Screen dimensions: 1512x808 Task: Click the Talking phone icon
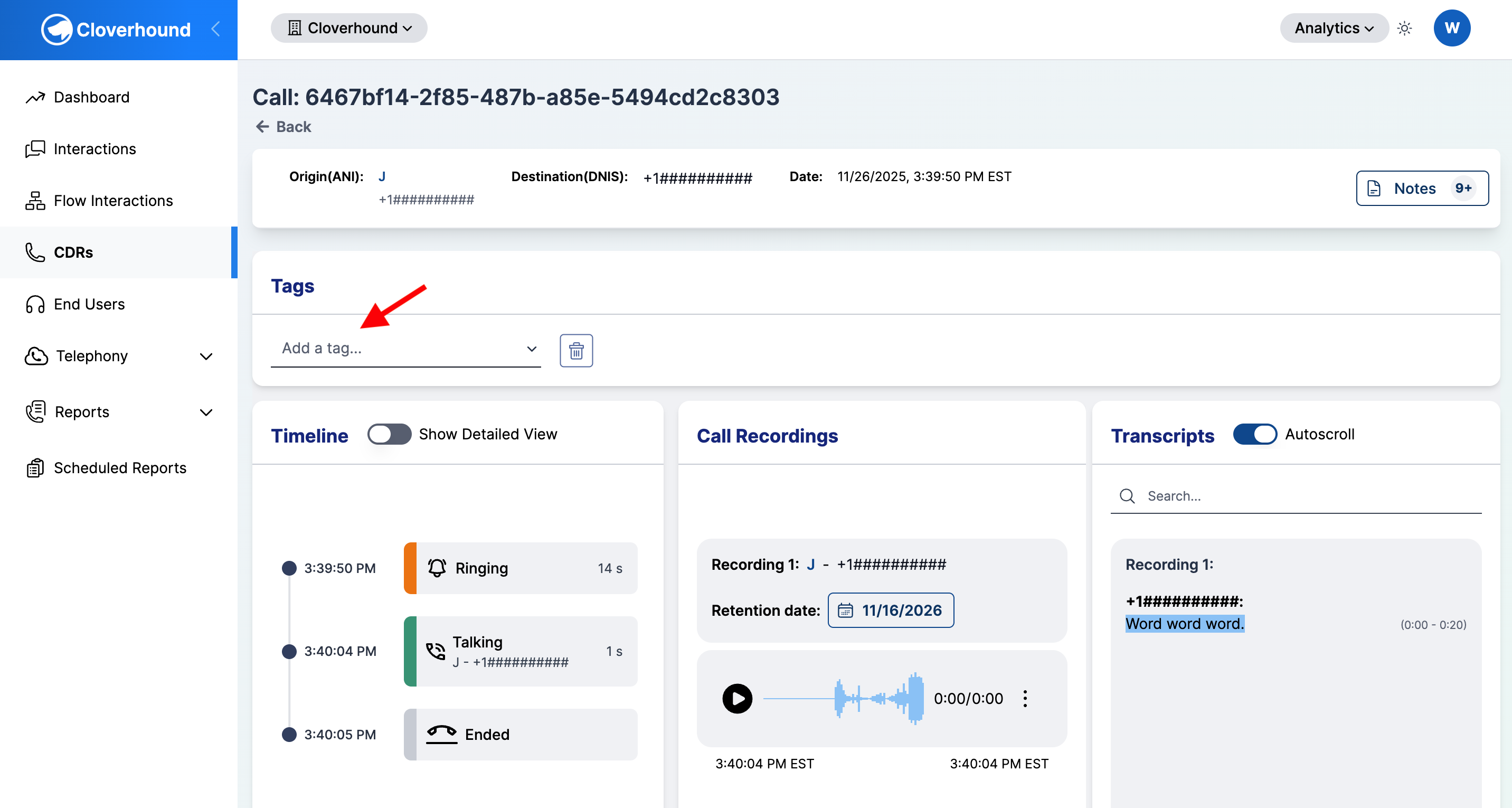click(435, 651)
